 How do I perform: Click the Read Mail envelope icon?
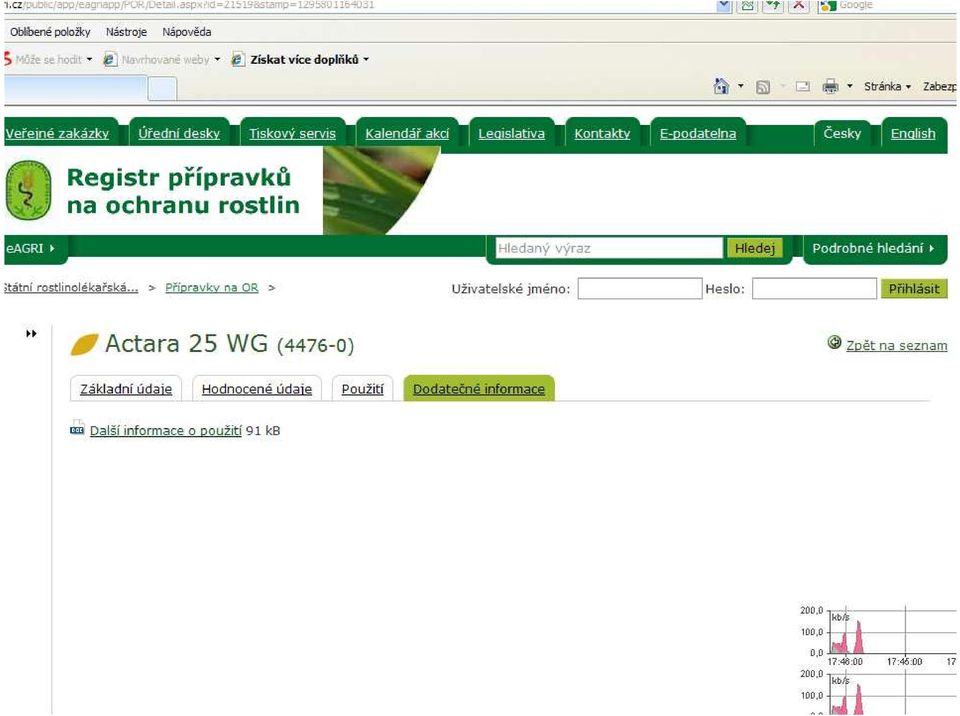tap(803, 87)
